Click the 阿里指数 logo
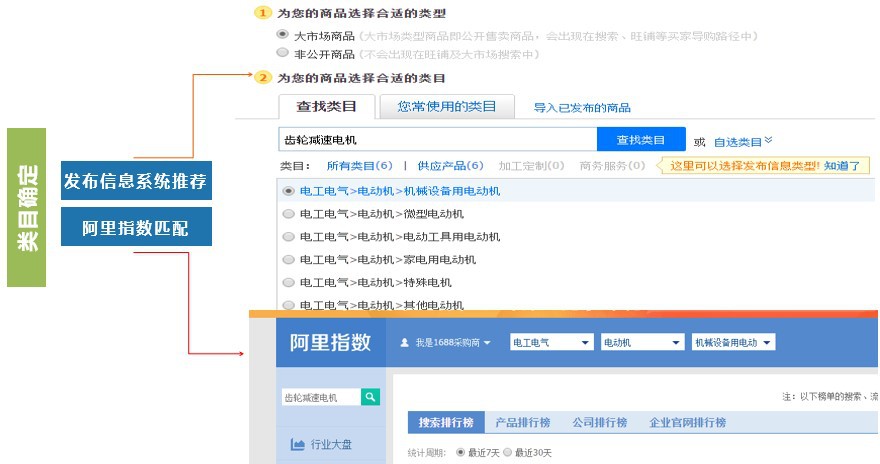The image size is (880, 464). point(330,343)
